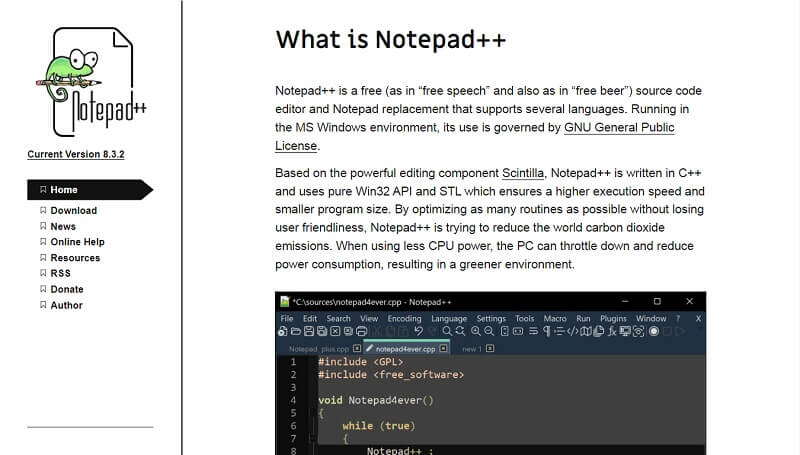Go to the Home page
This screenshot has width=800, height=455.
coord(90,190)
